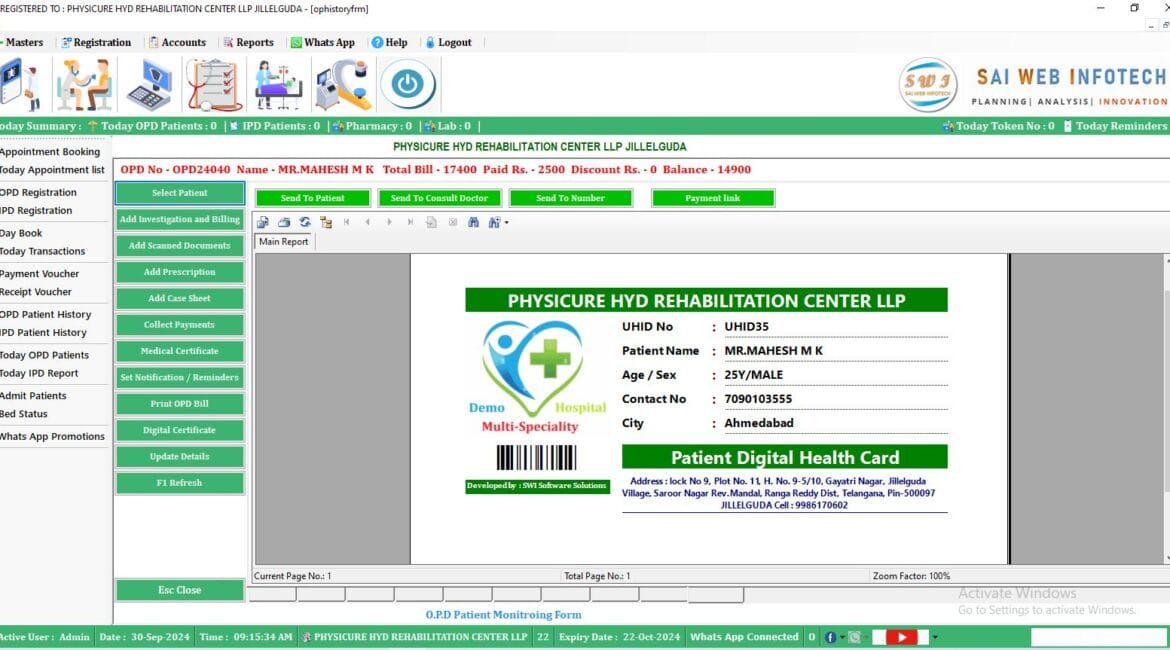Viewport: 1170px width, 650px height.
Task: Click the Facebook icon in the status bar
Action: click(x=830, y=637)
